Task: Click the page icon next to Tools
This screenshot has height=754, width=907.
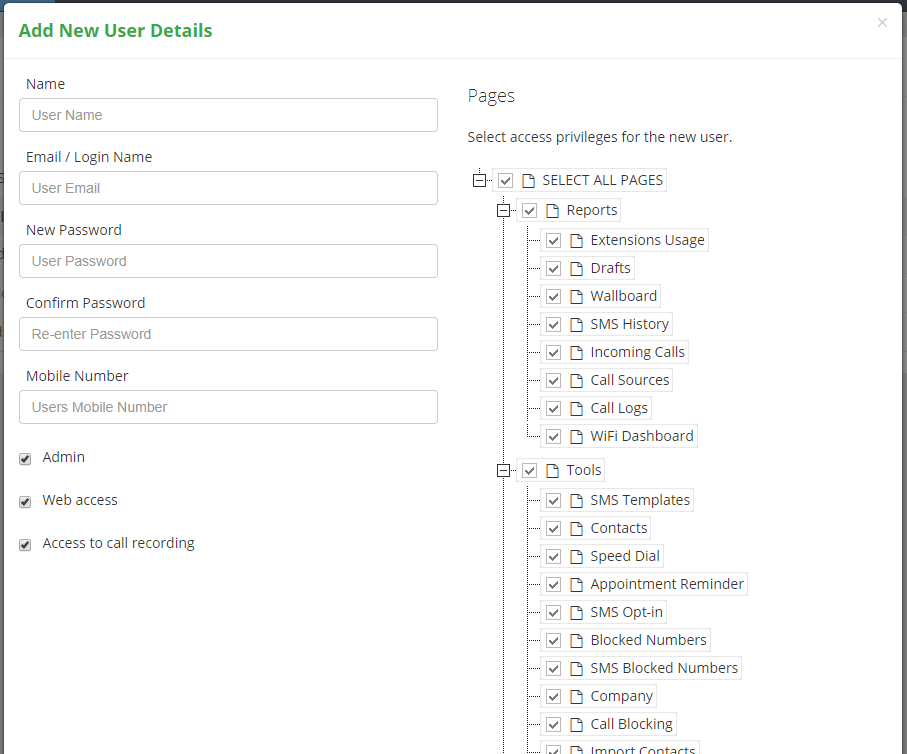Action: 552,470
